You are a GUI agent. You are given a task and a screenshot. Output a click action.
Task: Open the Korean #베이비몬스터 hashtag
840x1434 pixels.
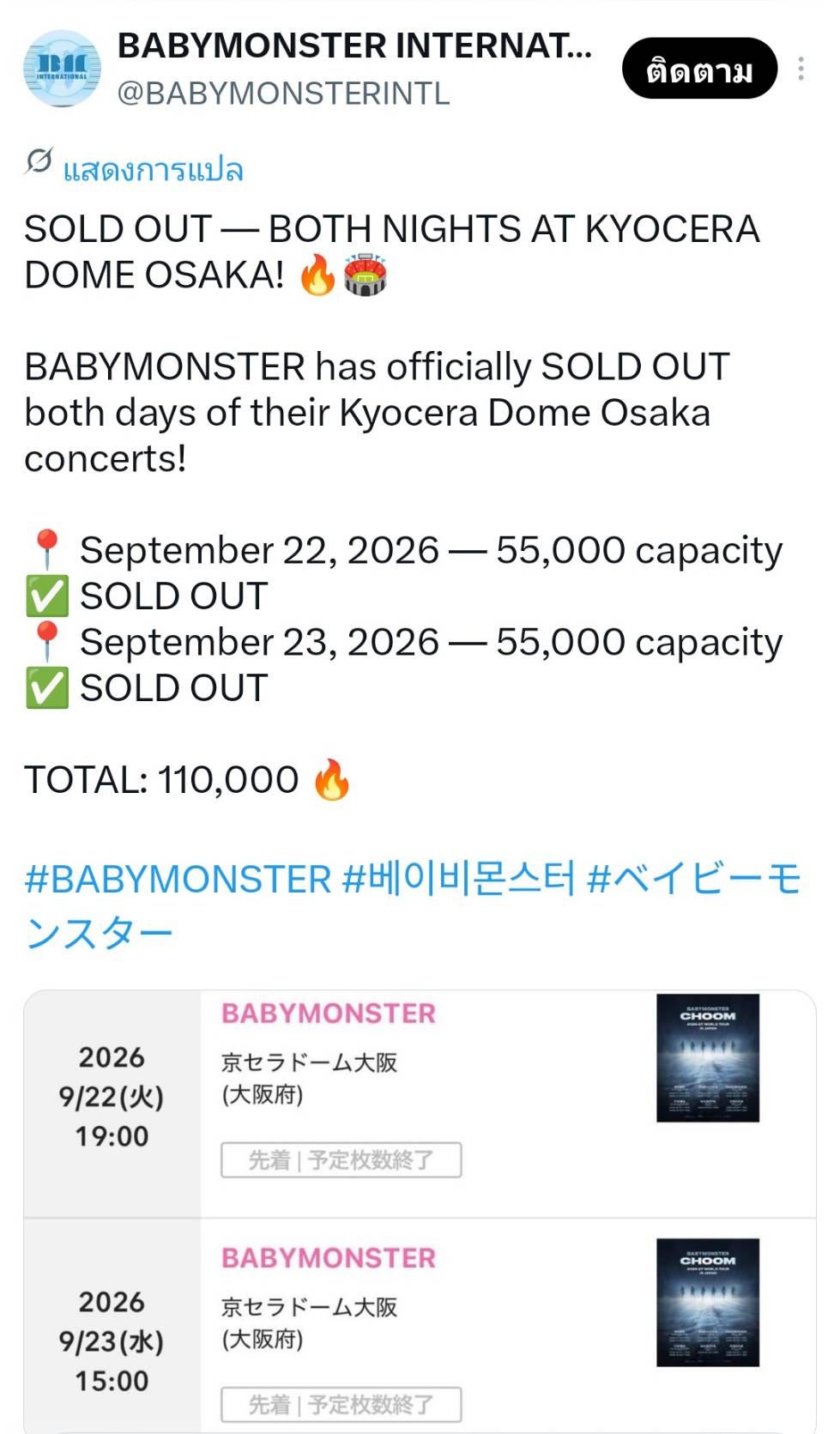pos(459,880)
